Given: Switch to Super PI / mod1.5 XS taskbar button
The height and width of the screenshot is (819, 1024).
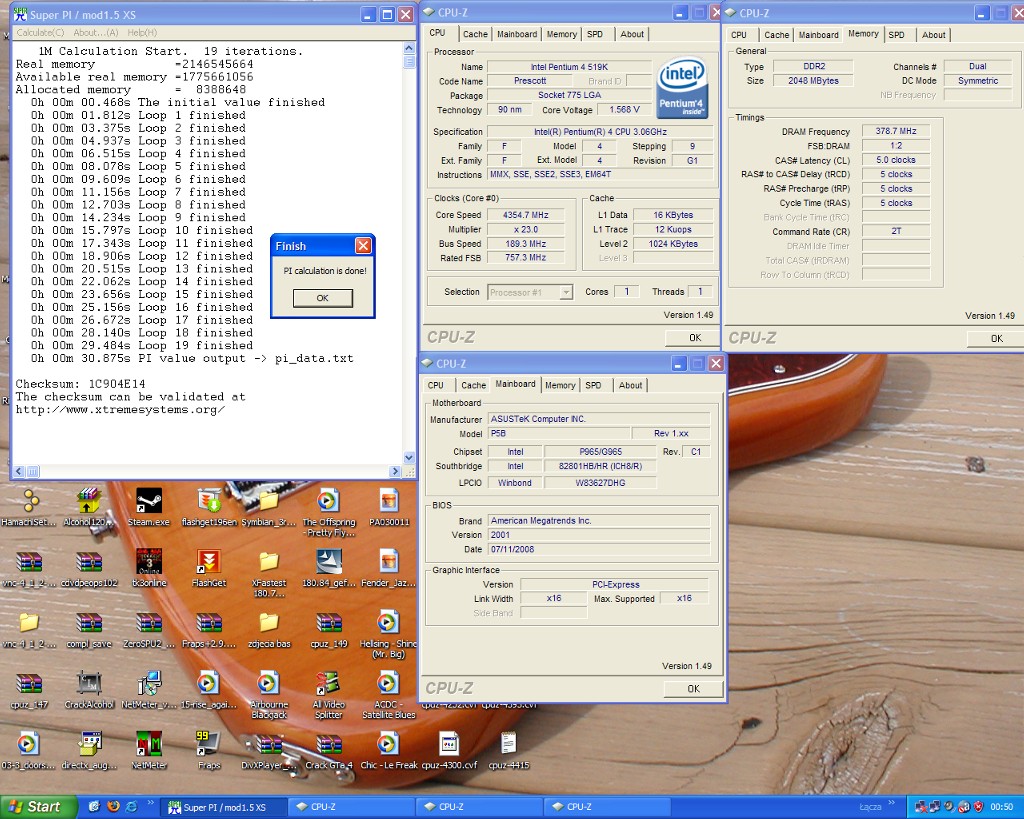Looking at the screenshot, I should coord(223,807).
